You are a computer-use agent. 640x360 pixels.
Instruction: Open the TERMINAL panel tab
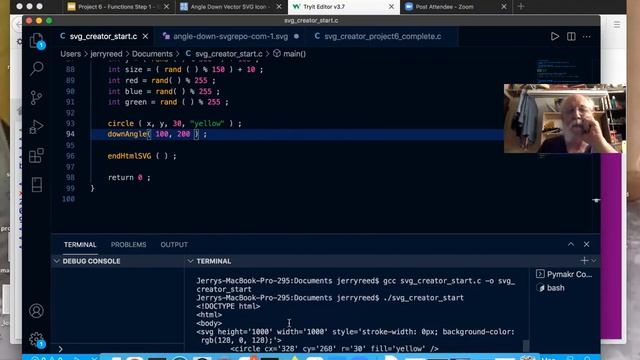coord(80,244)
